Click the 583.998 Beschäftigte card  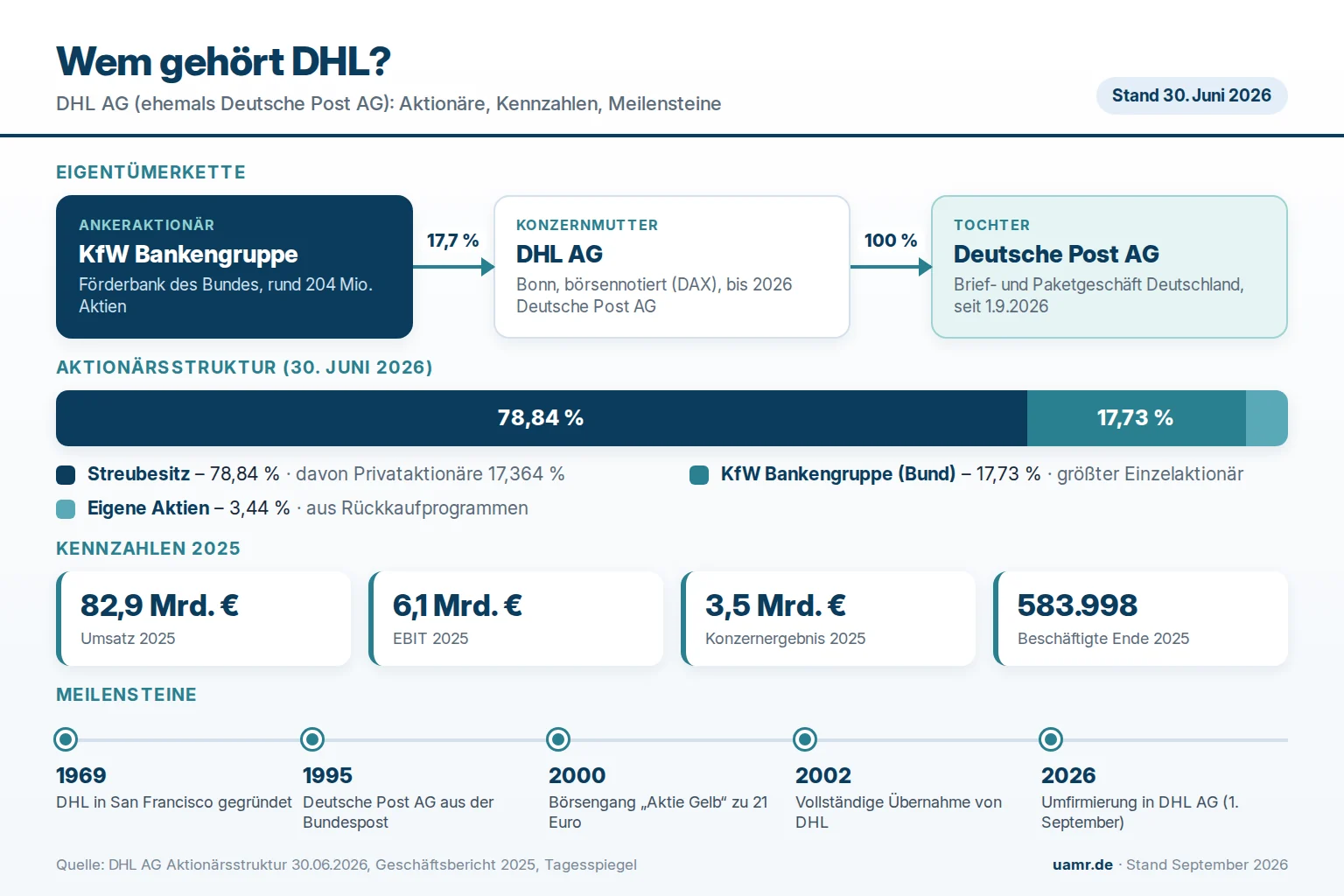click(1141, 619)
